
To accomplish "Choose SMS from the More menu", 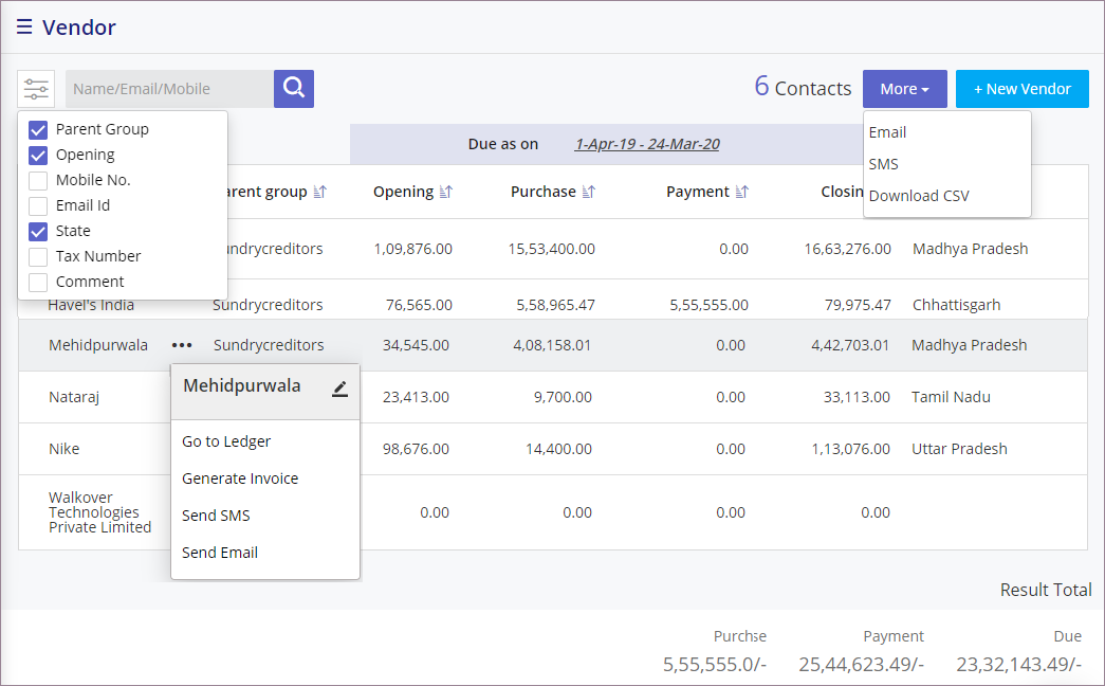I will pyautogui.click(x=883, y=164).
